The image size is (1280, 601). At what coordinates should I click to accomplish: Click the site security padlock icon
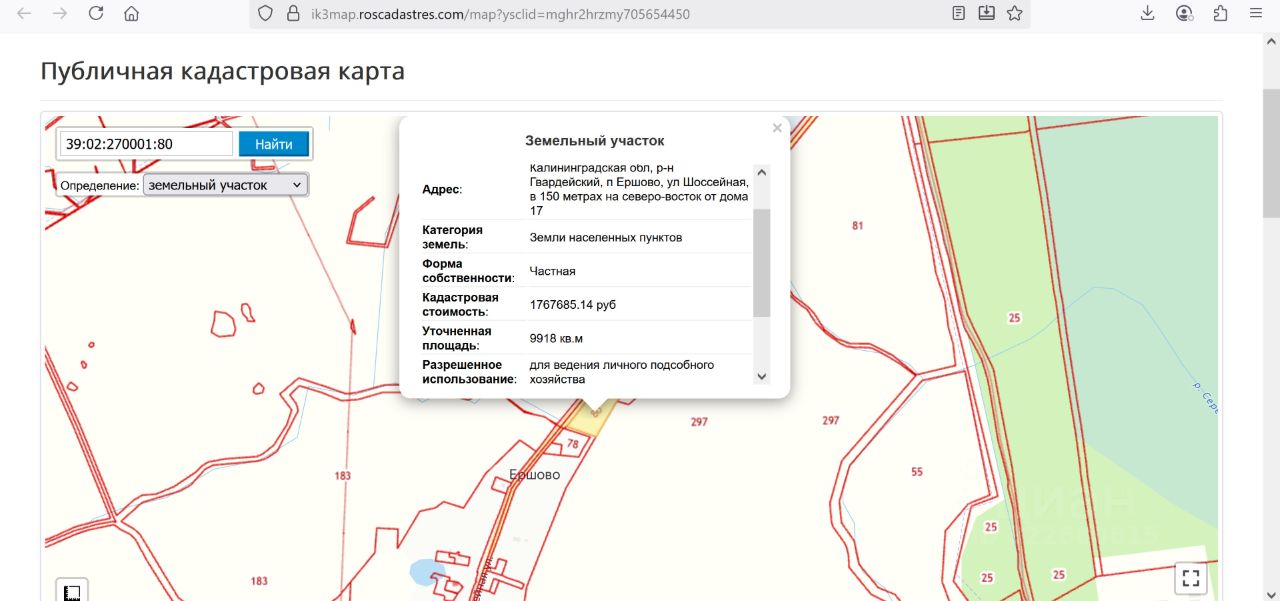293,14
